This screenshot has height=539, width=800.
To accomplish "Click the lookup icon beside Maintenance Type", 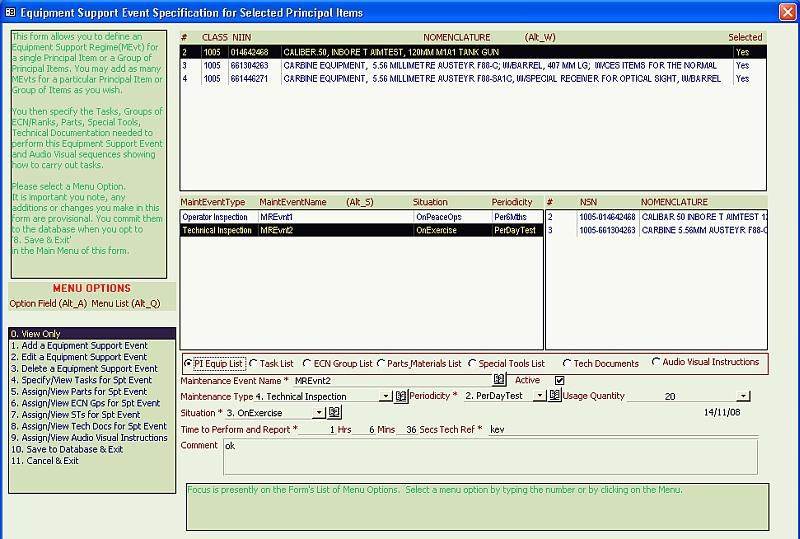I will coord(401,396).
